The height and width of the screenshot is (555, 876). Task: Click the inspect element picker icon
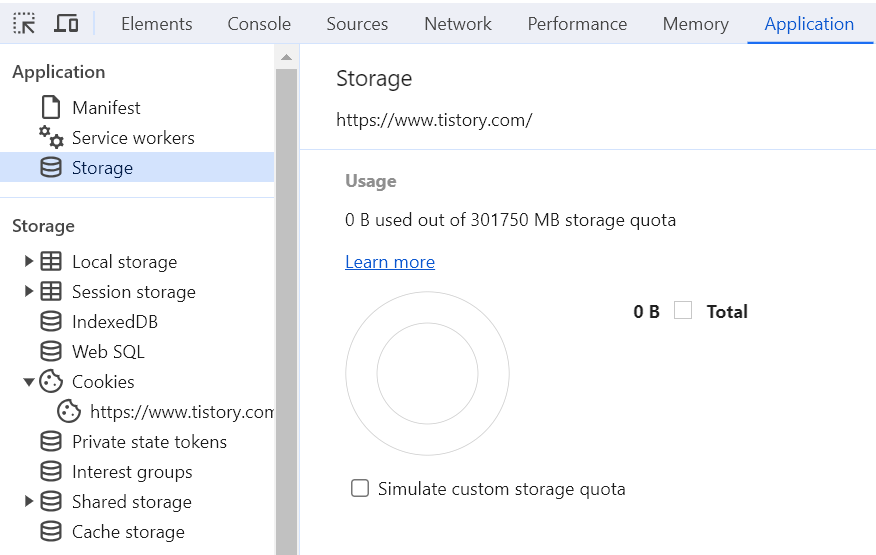tap(25, 23)
